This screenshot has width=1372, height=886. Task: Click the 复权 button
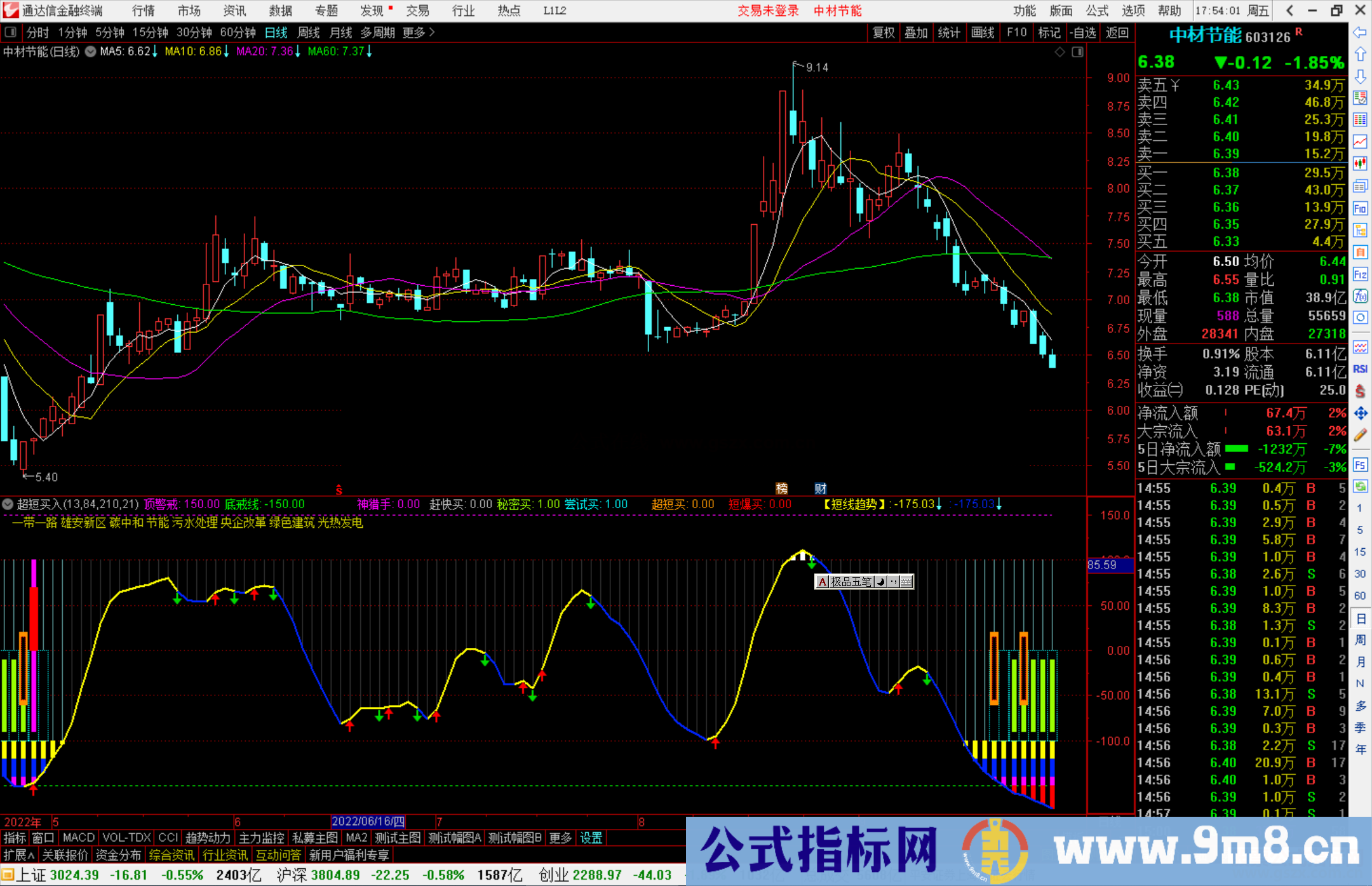(x=884, y=32)
